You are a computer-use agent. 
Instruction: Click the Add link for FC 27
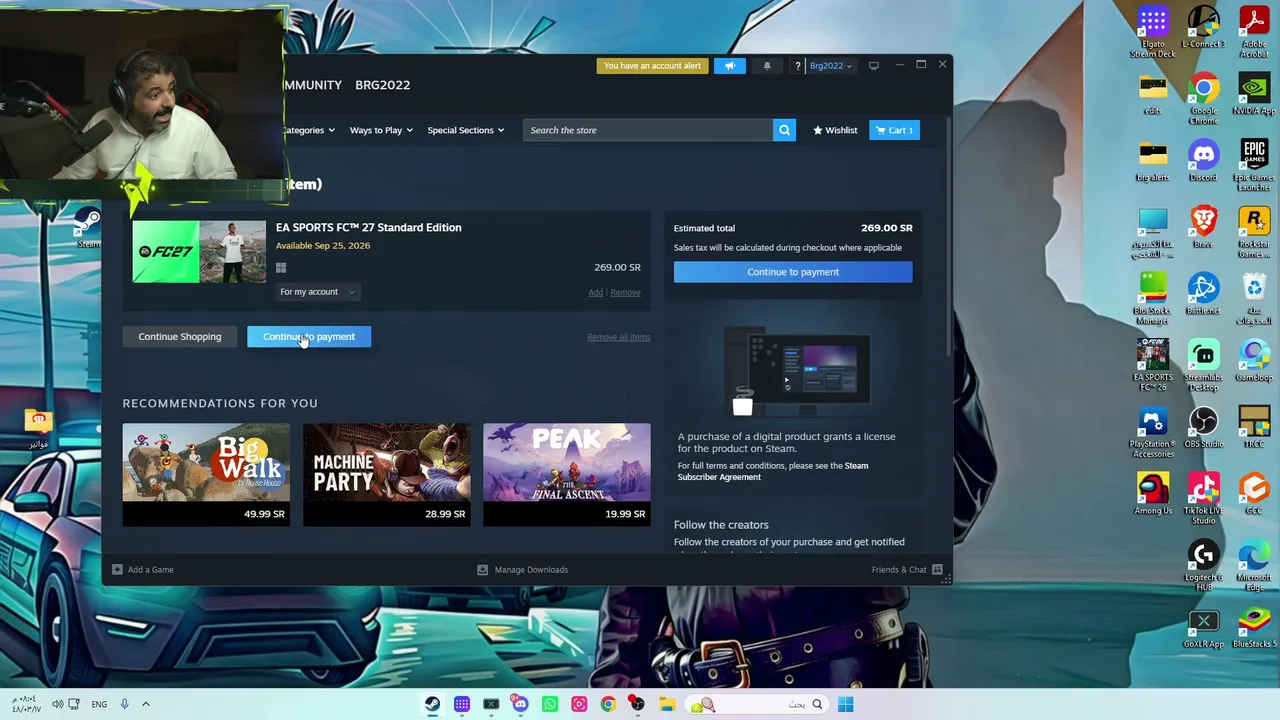pyautogui.click(x=595, y=292)
